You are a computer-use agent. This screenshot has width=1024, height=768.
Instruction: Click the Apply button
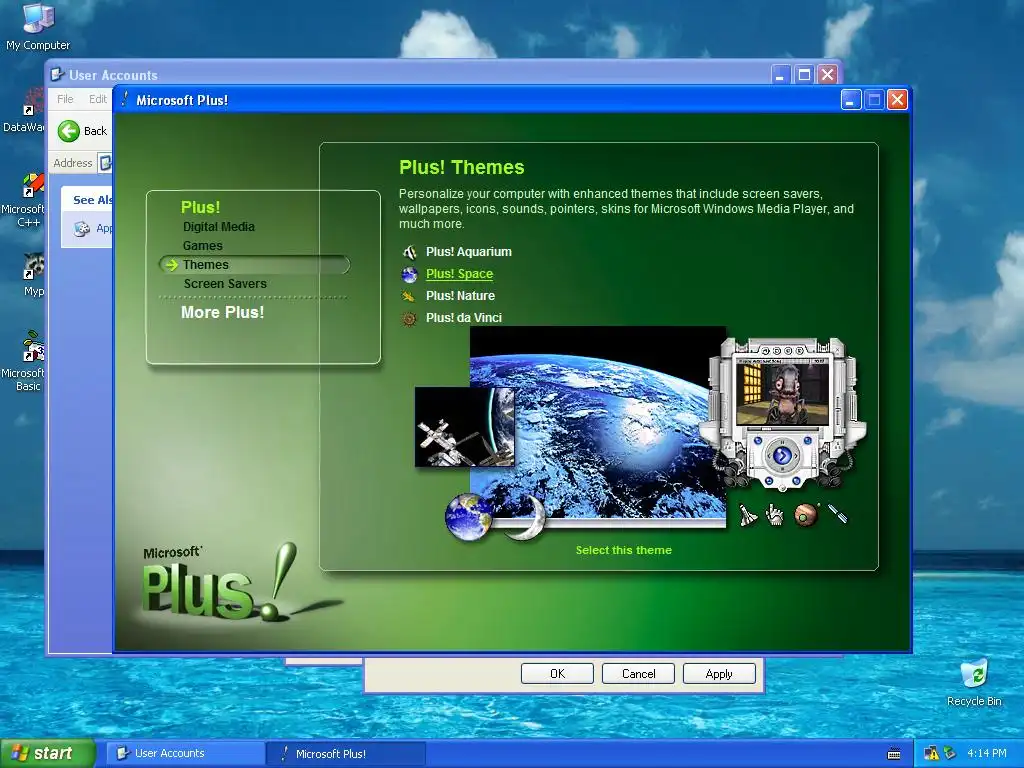[x=719, y=674]
